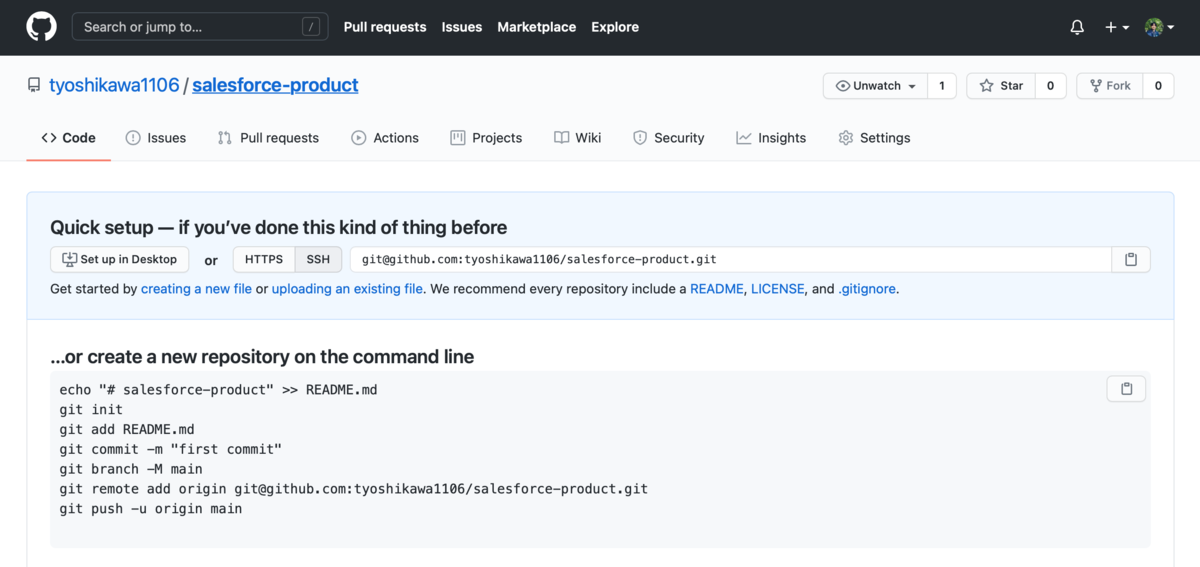Open the LICENSE link
This screenshot has width=1200, height=567.
(777, 289)
